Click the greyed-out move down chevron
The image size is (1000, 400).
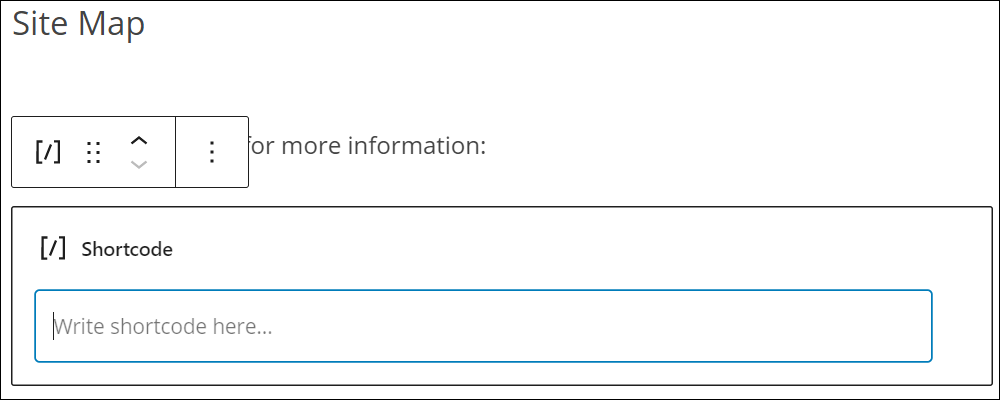pos(138,165)
